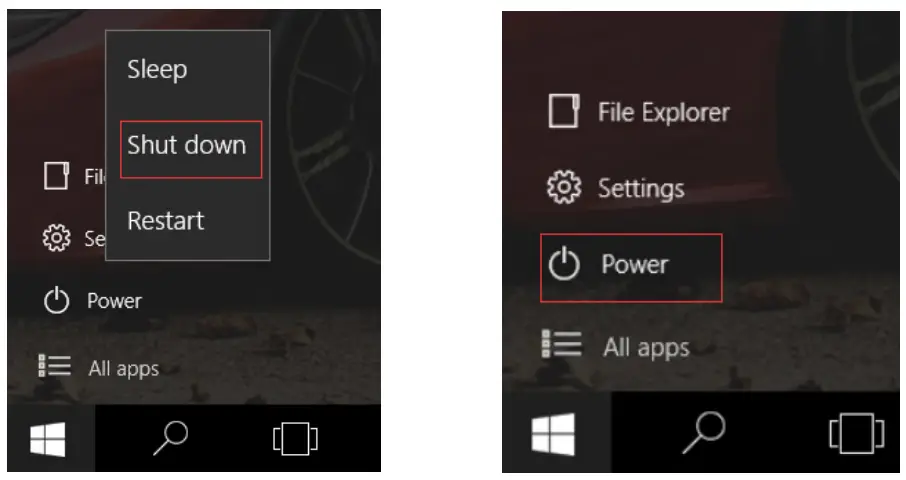The height and width of the screenshot is (480, 906).
Task: Open Task View icon in right taskbar
Action: [856, 433]
